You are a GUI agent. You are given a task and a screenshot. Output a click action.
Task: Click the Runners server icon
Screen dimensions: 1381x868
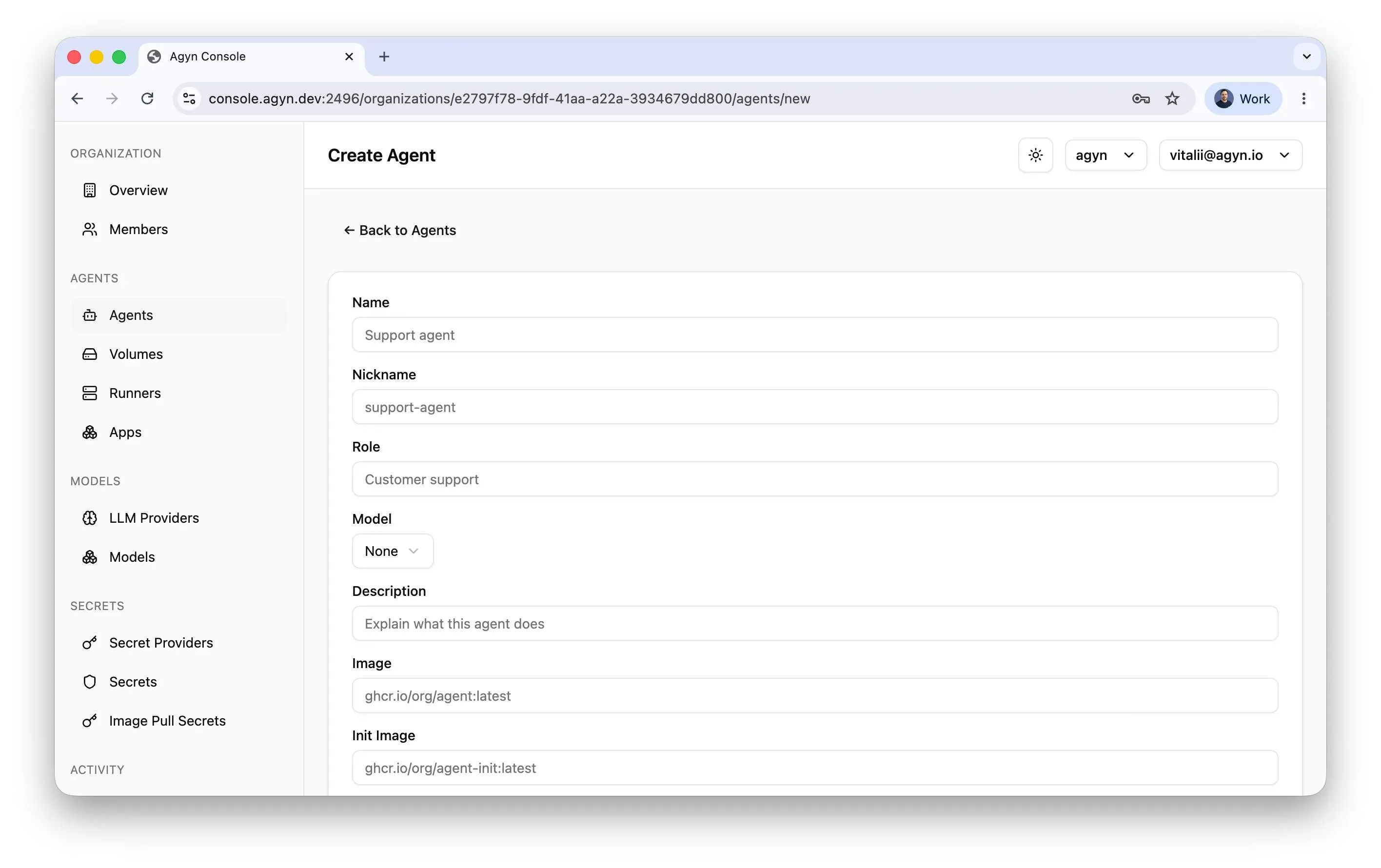pos(89,394)
